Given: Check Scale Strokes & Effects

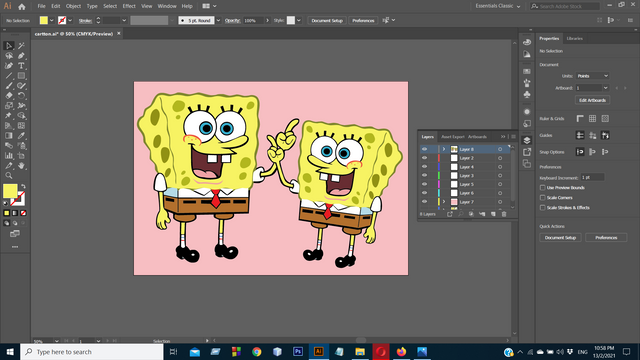Looking at the screenshot, I should coord(542,208).
